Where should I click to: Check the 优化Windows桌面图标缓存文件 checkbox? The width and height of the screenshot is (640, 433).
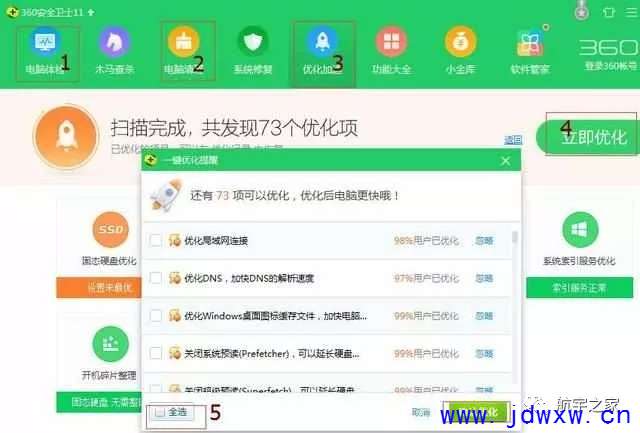point(156,315)
